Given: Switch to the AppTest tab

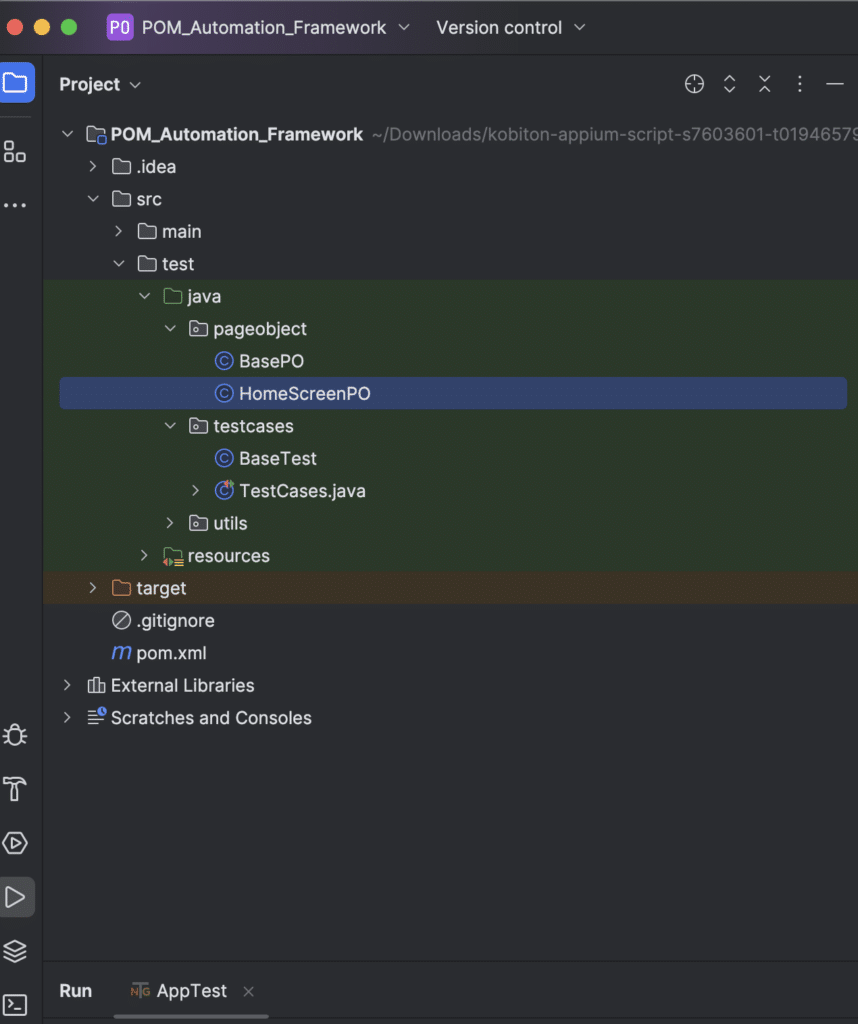Looking at the screenshot, I should 190,990.
